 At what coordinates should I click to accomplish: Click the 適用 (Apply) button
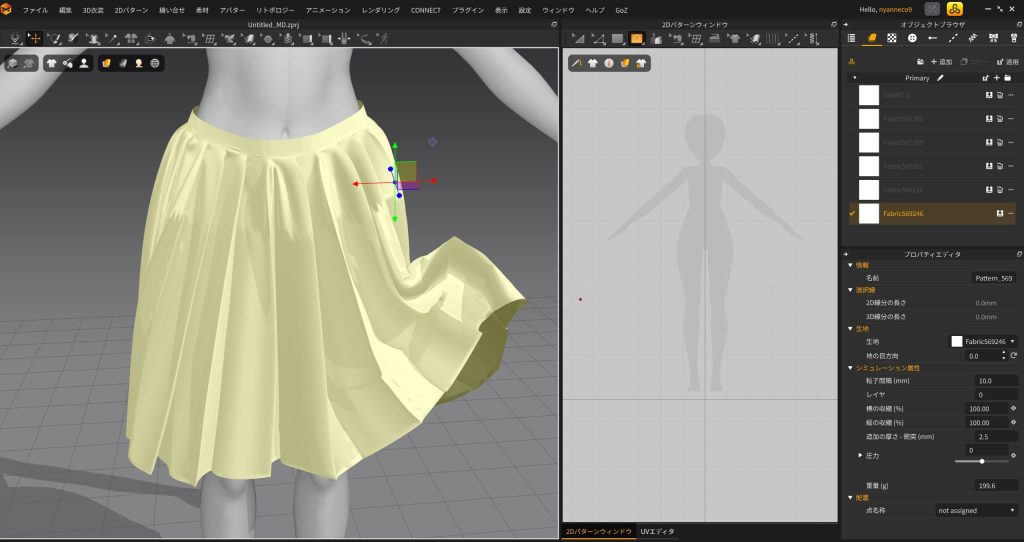point(1006,62)
